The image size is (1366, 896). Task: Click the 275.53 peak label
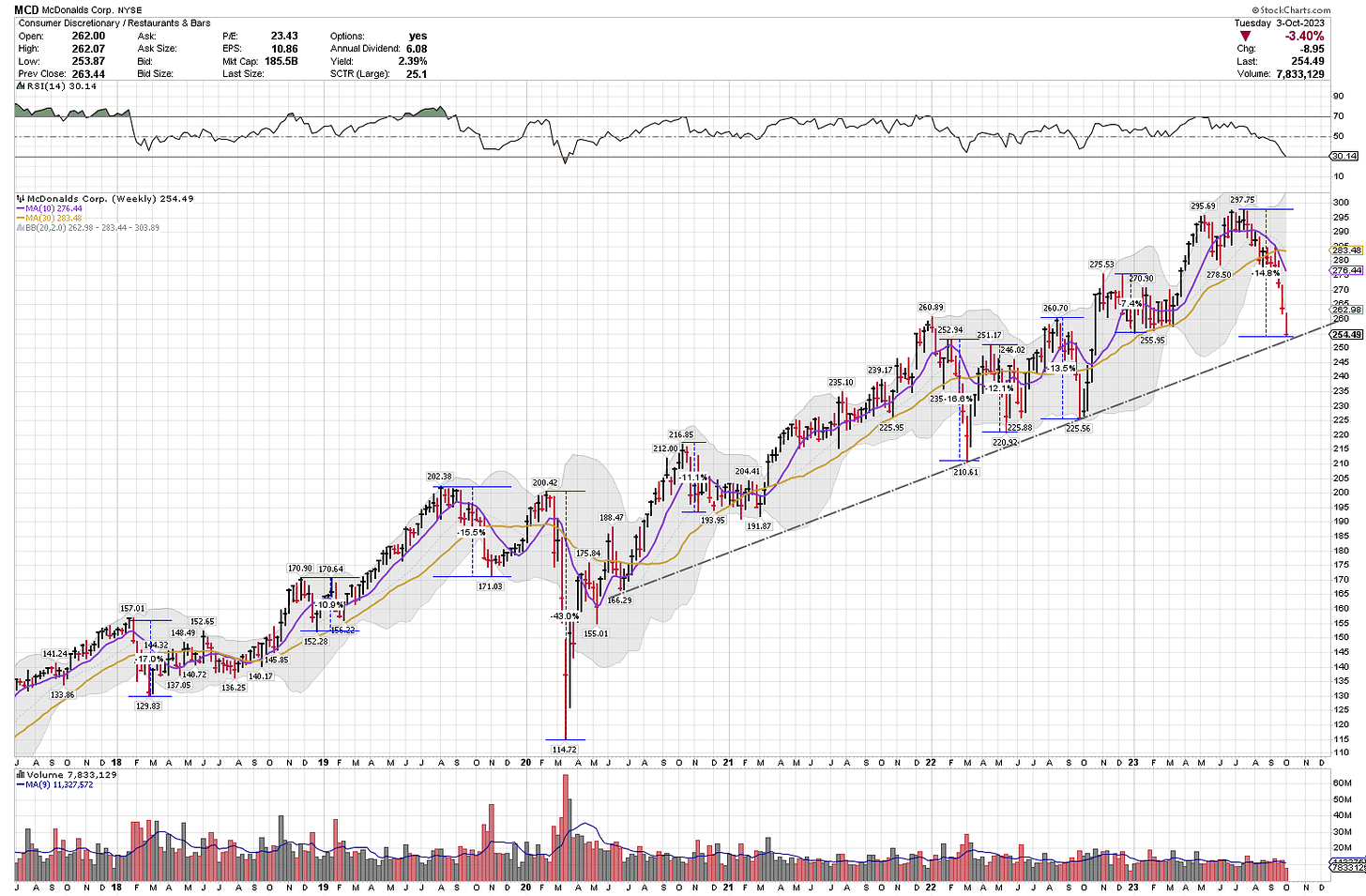1101,265
